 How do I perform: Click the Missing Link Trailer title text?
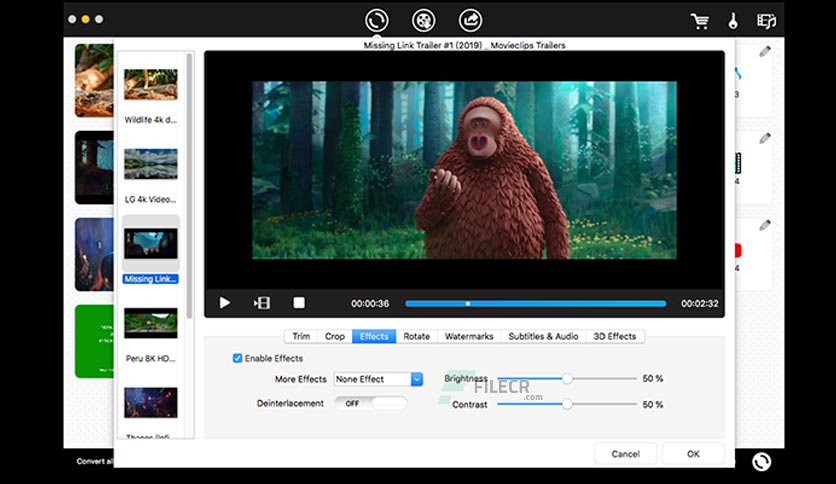pos(464,45)
